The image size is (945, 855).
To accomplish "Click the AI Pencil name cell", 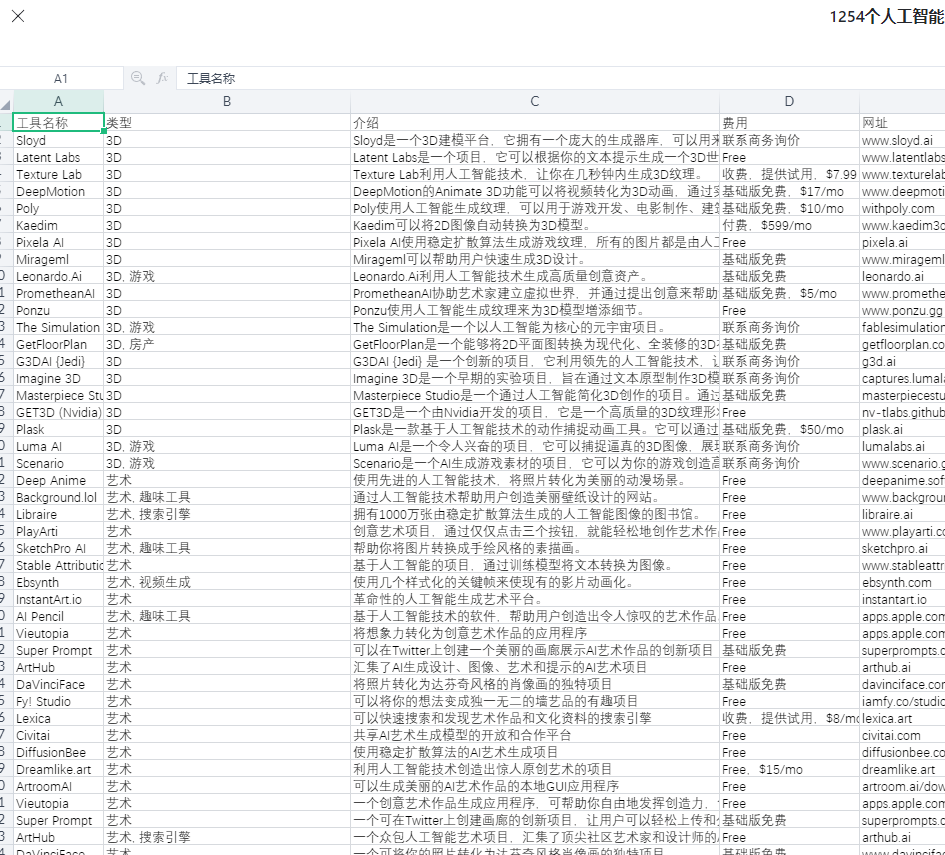I will [58, 616].
